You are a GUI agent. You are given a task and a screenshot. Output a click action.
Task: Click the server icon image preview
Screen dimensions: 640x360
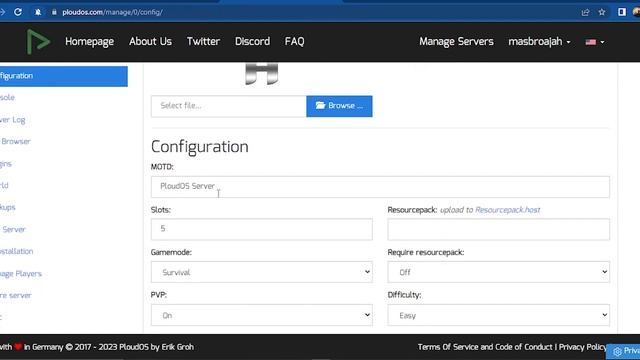(x=262, y=74)
